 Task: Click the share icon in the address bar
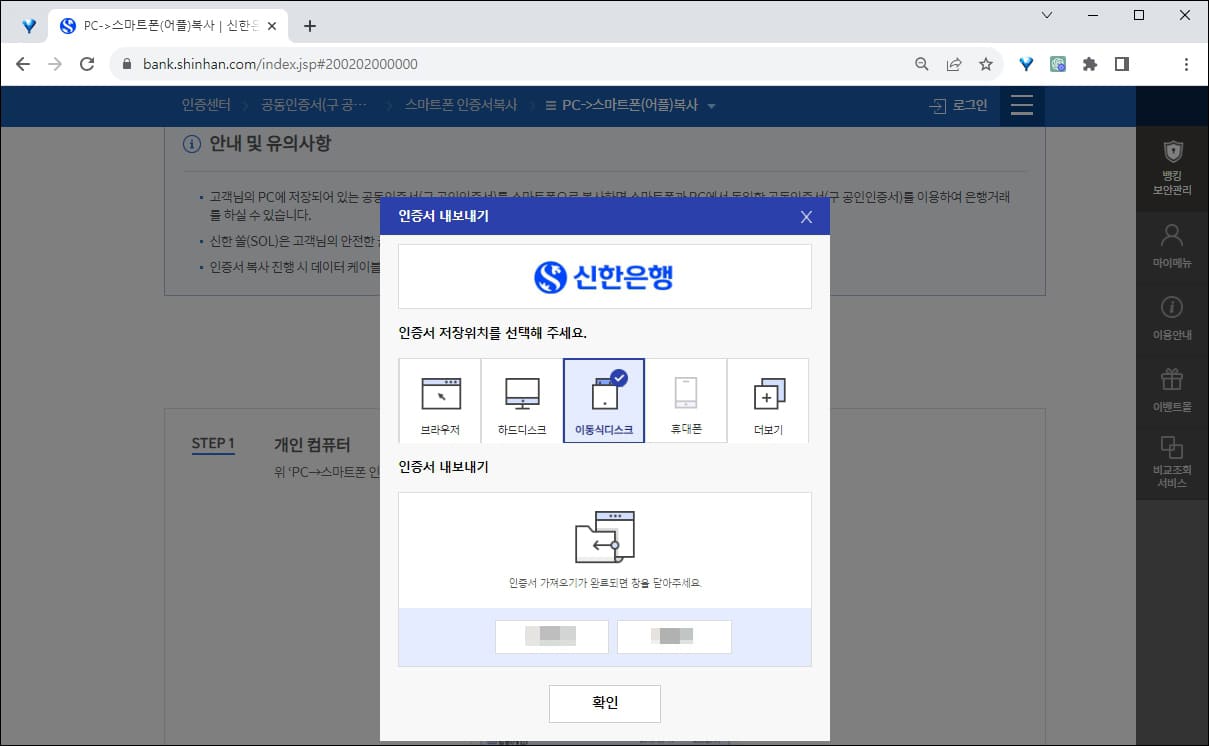pyautogui.click(x=954, y=63)
